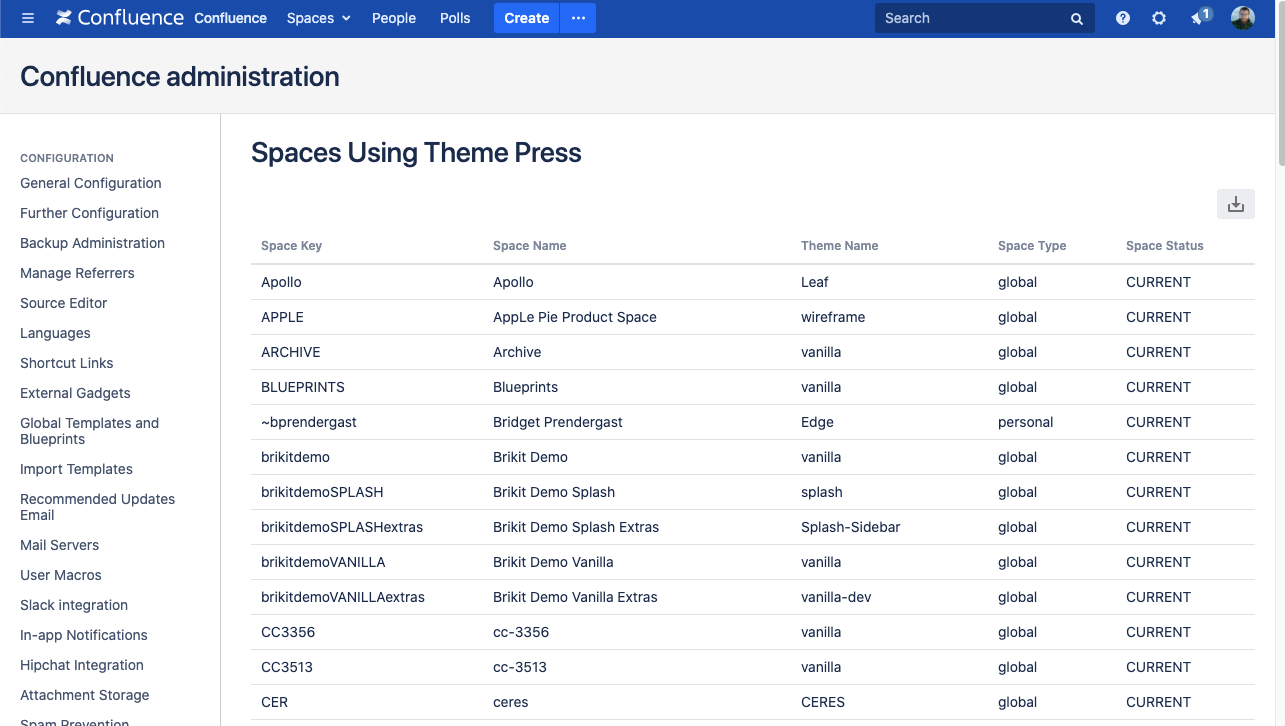Click the Theme Name column header
The height and width of the screenshot is (726, 1285).
click(x=840, y=246)
